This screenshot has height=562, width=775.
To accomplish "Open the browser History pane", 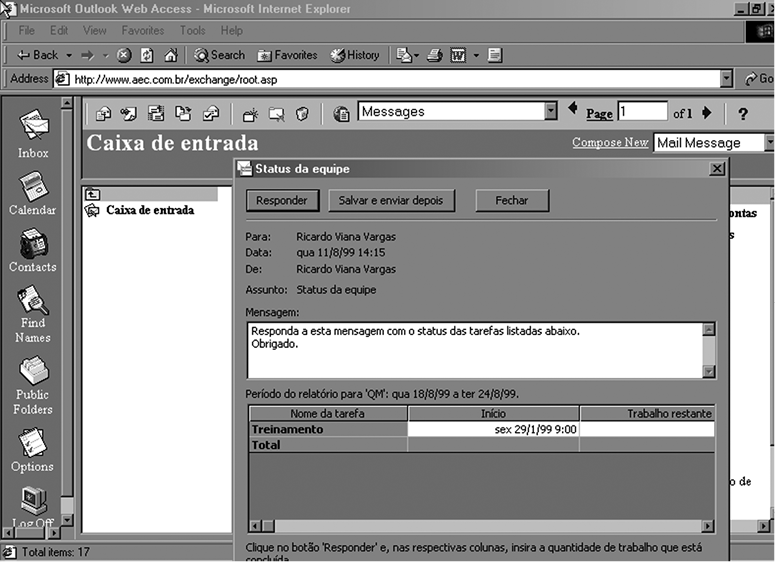I will 355,55.
